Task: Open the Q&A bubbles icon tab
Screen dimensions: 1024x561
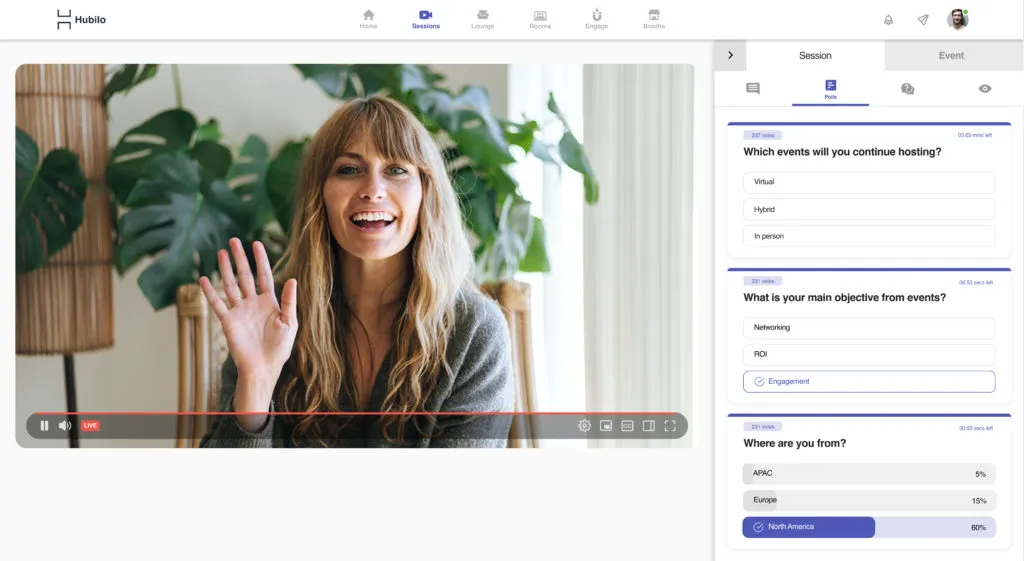Action: 907,89
